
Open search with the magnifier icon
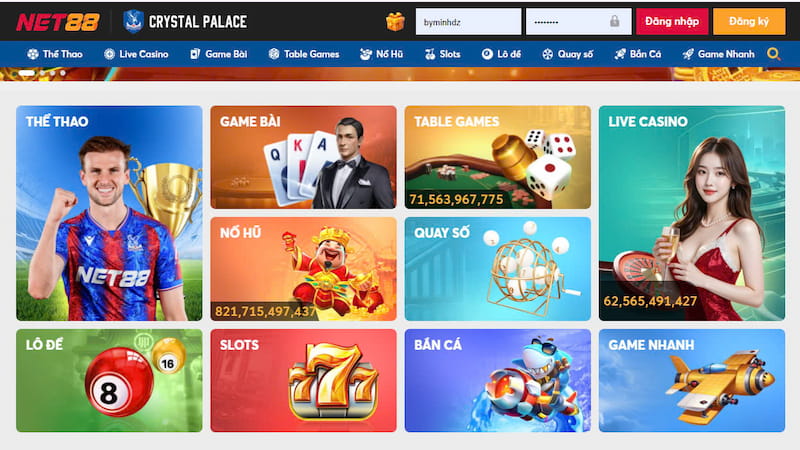pyautogui.click(x=773, y=54)
